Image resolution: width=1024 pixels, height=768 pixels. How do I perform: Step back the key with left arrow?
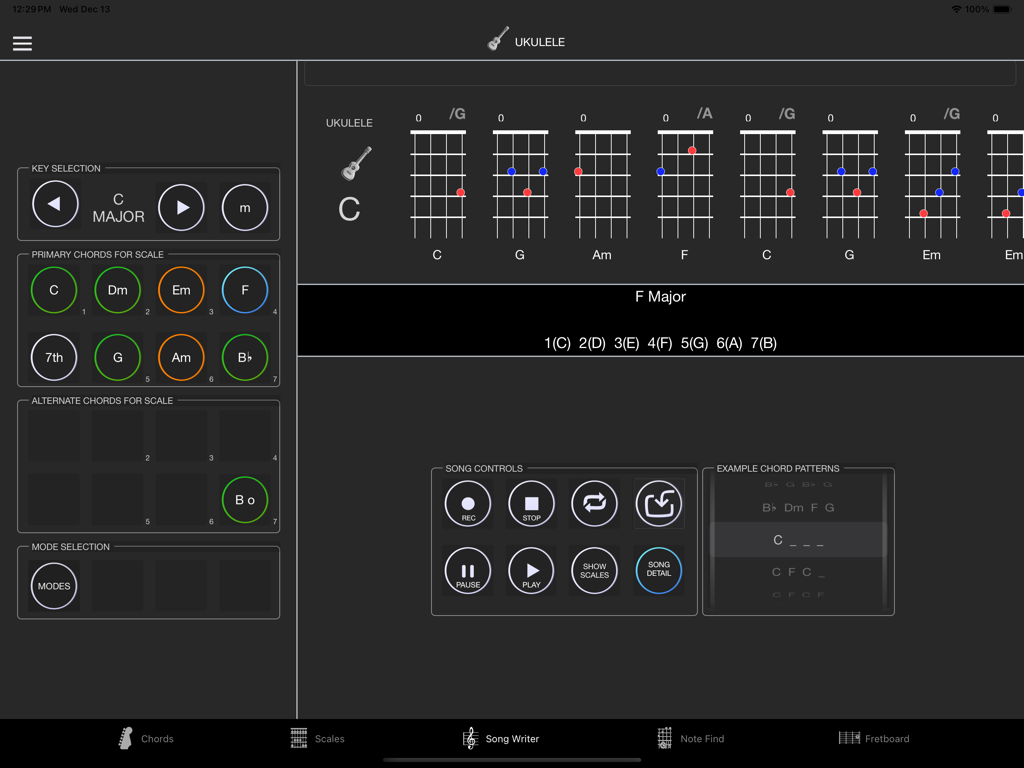55,204
